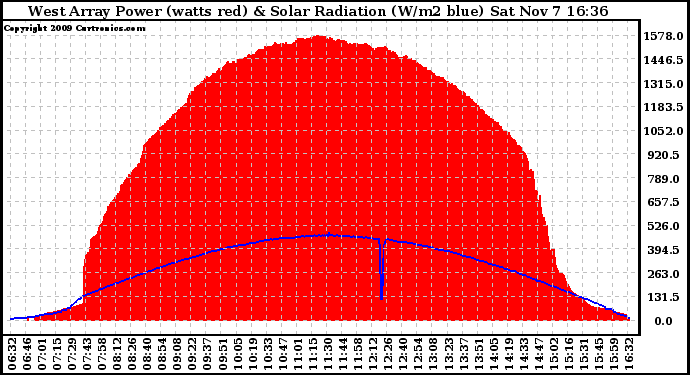The image size is (690, 375).
Task: Pick the 10:33 x-axis tick label
Action: click(267, 354)
